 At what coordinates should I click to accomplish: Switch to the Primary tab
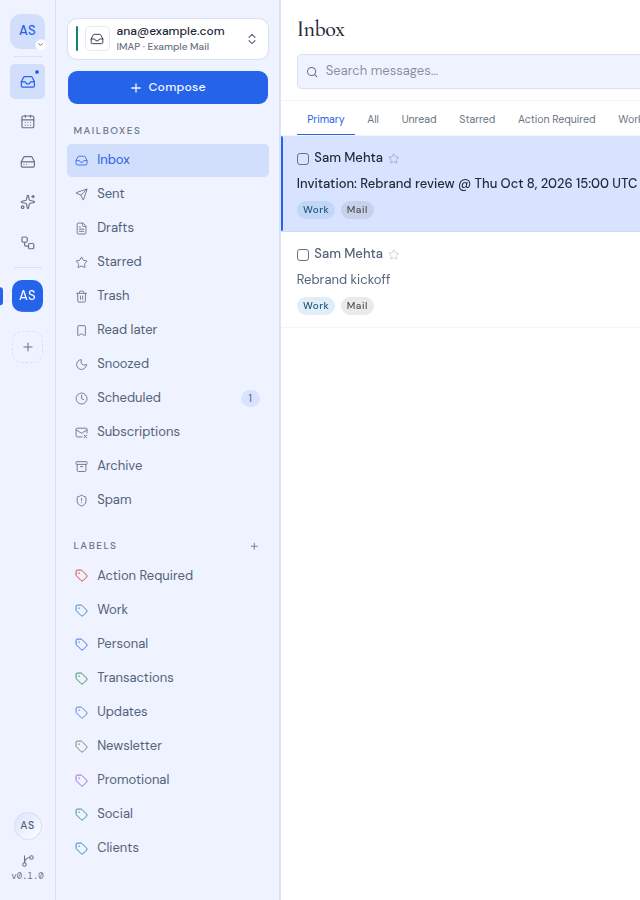[325, 119]
